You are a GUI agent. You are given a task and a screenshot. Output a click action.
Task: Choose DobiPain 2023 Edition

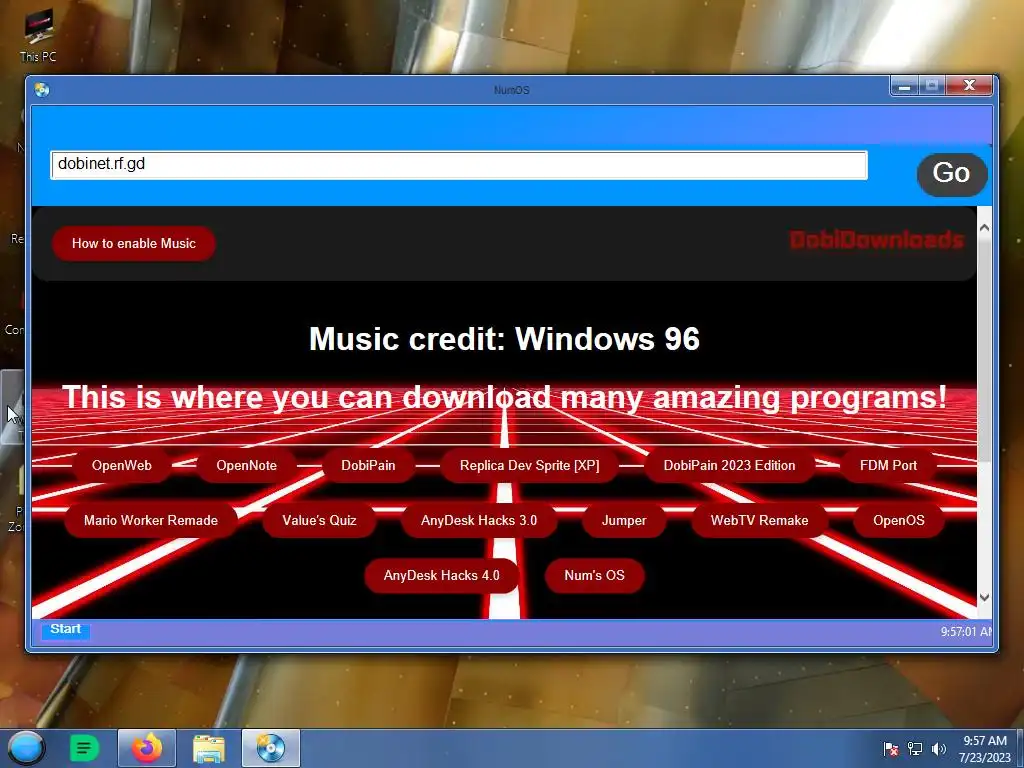(x=729, y=466)
